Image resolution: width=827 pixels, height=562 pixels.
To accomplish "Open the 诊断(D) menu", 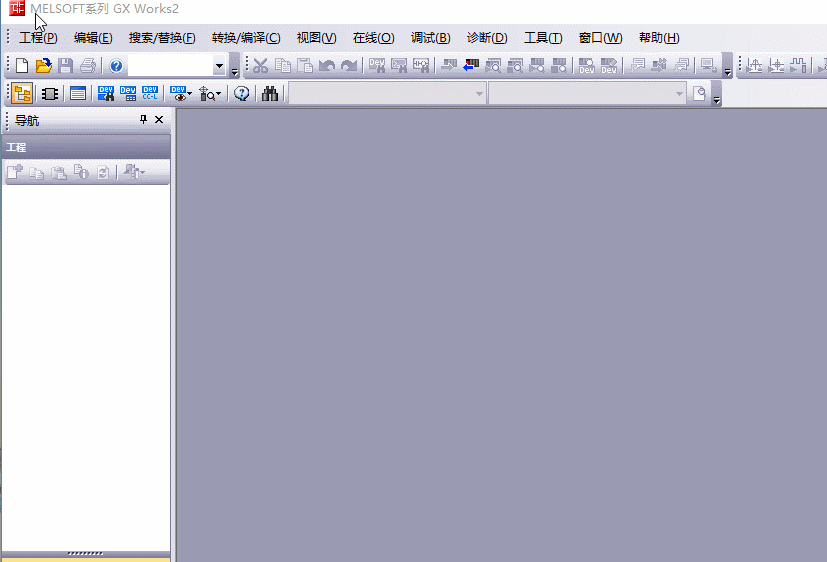I will click(x=487, y=38).
